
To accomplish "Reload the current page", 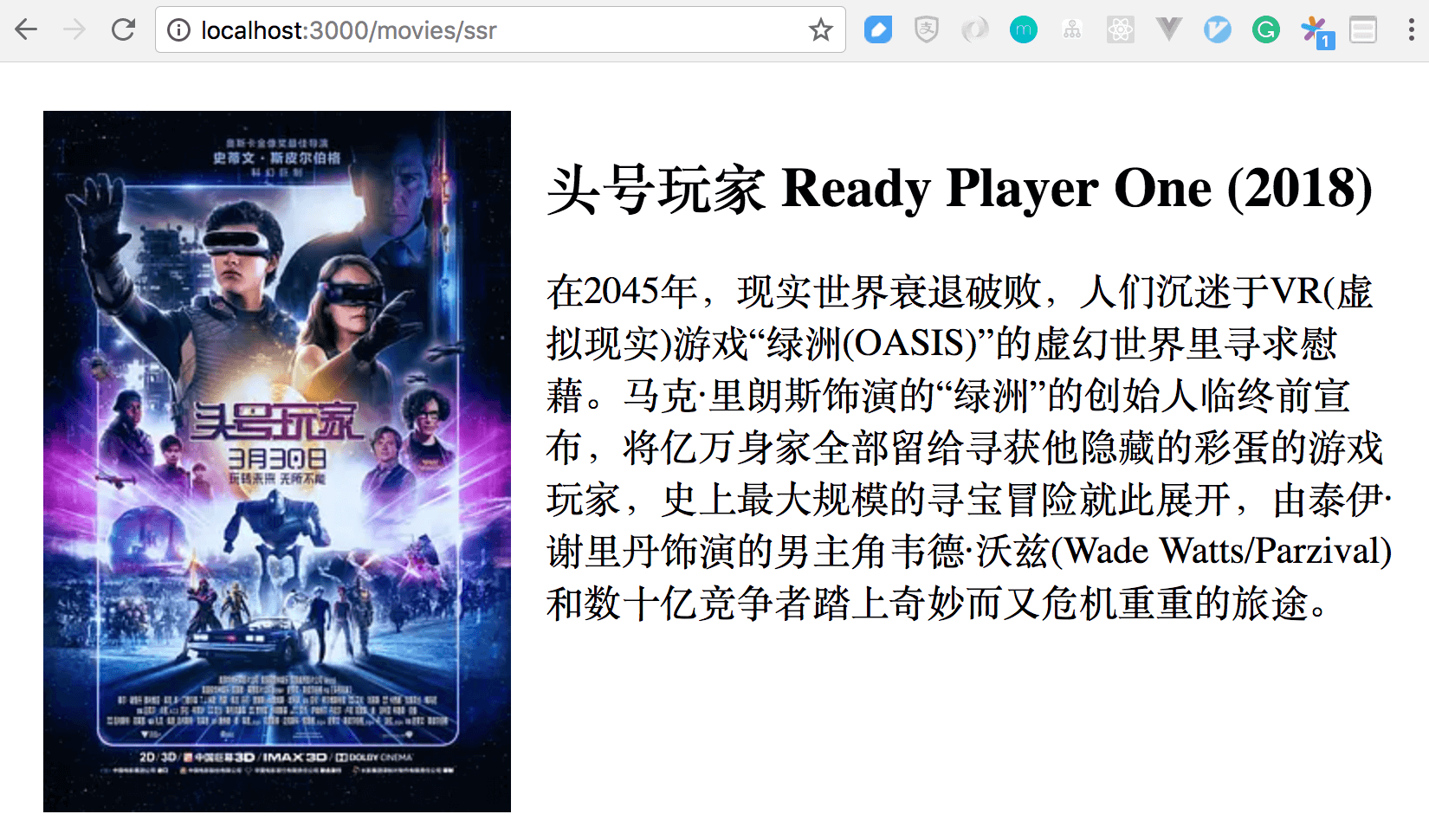I will [124, 30].
